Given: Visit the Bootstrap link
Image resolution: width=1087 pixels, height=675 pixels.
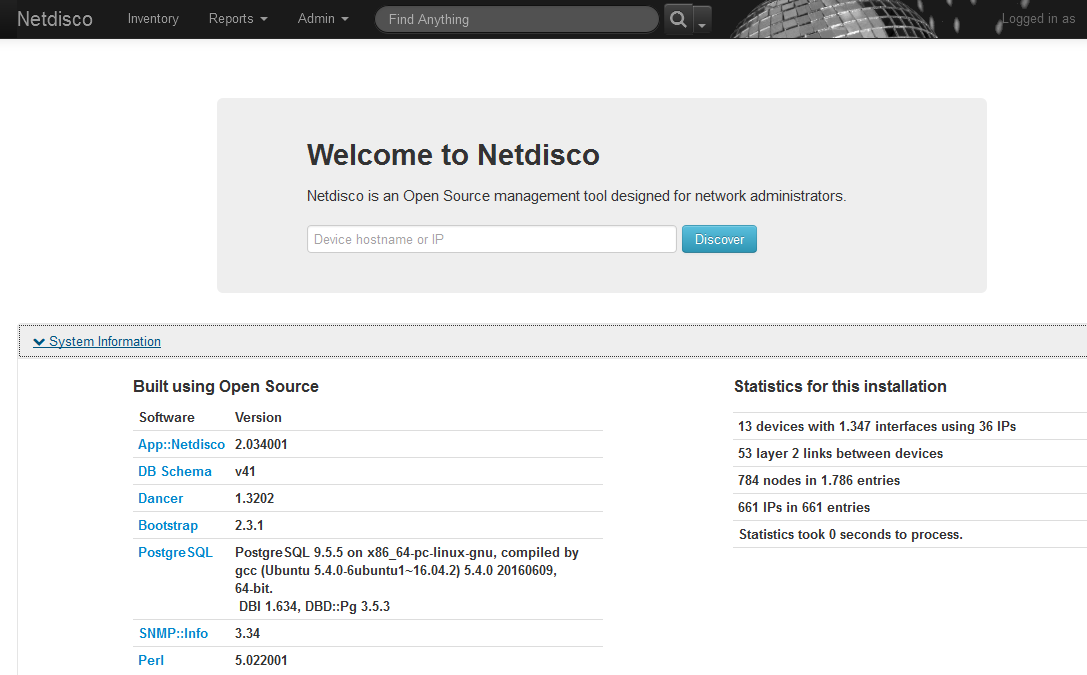Looking at the screenshot, I should click(168, 525).
